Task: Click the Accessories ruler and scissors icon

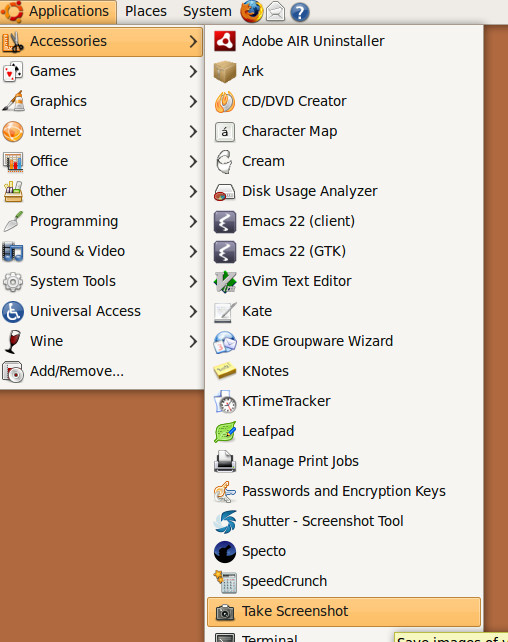Action: [x=13, y=41]
